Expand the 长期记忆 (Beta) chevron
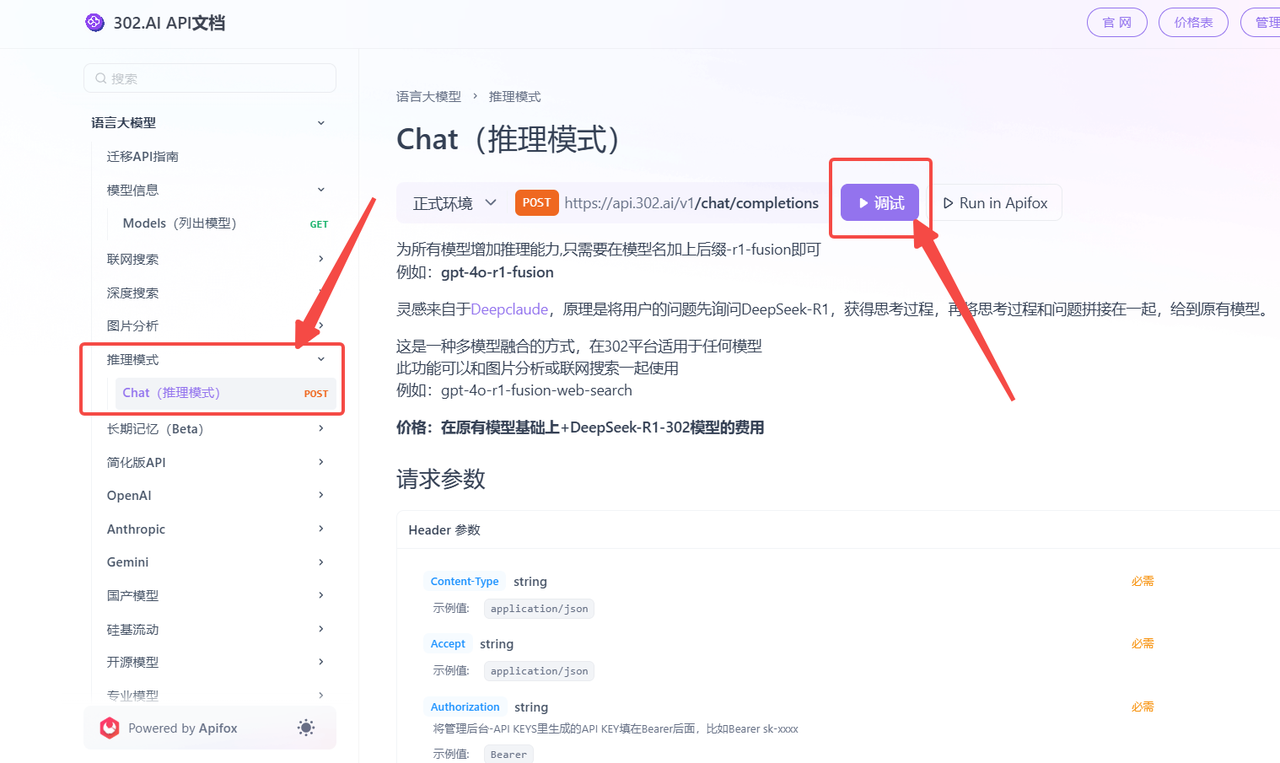 [x=321, y=429]
